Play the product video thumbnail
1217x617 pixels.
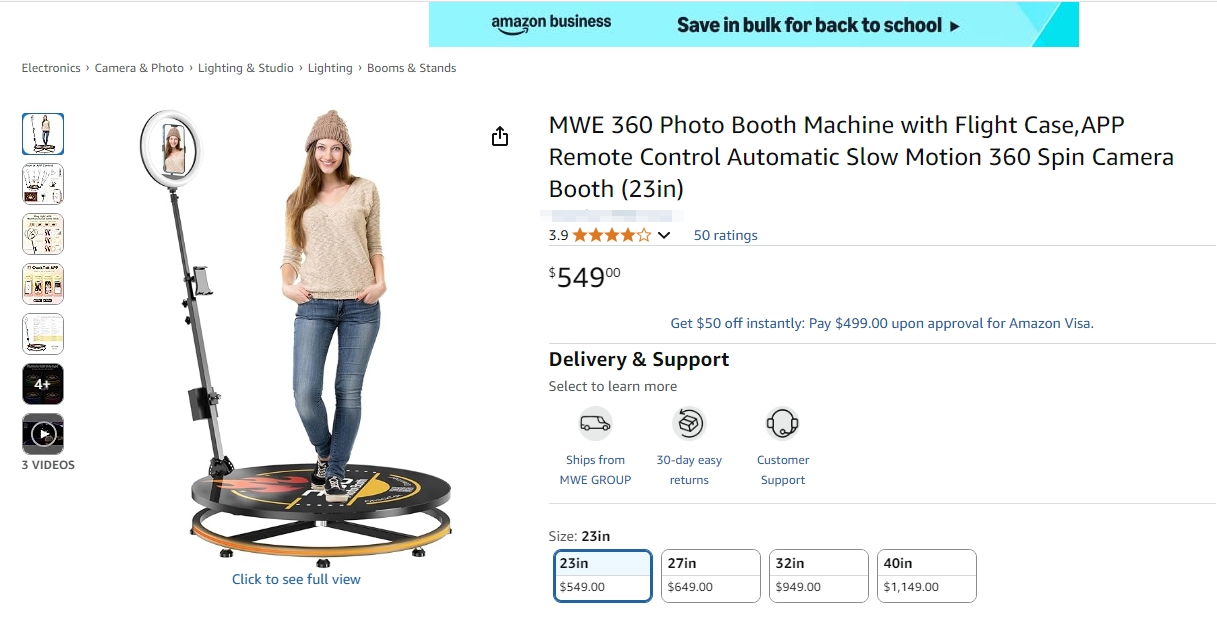click(x=43, y=434)
